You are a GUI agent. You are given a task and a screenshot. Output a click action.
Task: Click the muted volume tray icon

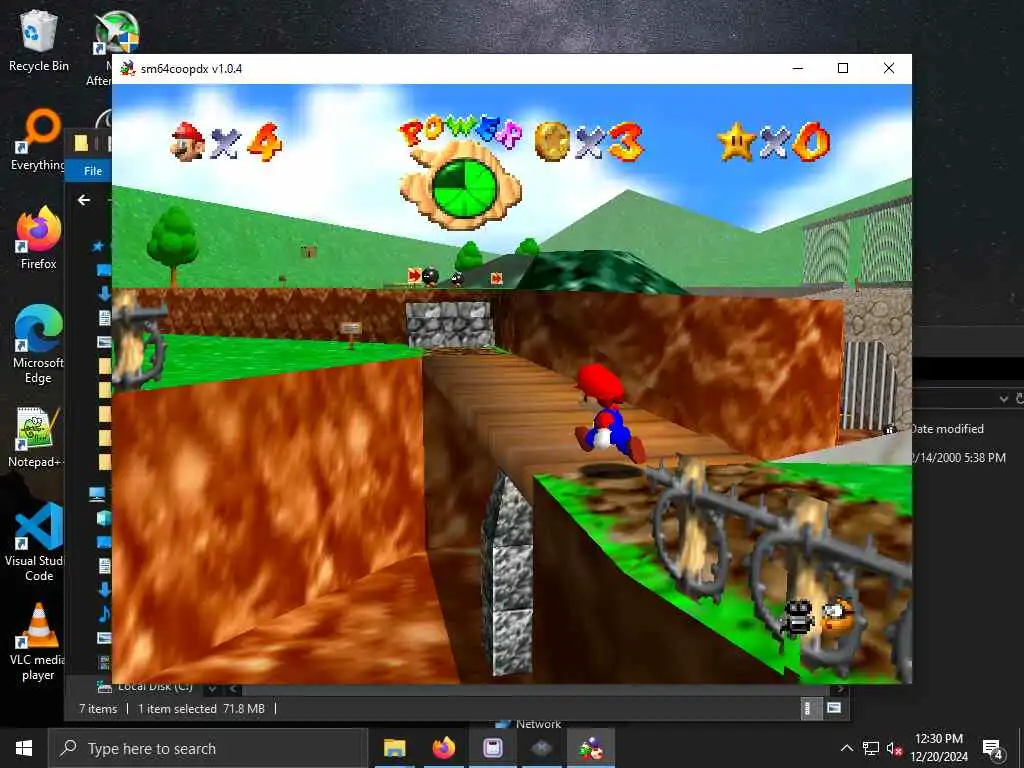pyautogui.click(x=894, y=748)
